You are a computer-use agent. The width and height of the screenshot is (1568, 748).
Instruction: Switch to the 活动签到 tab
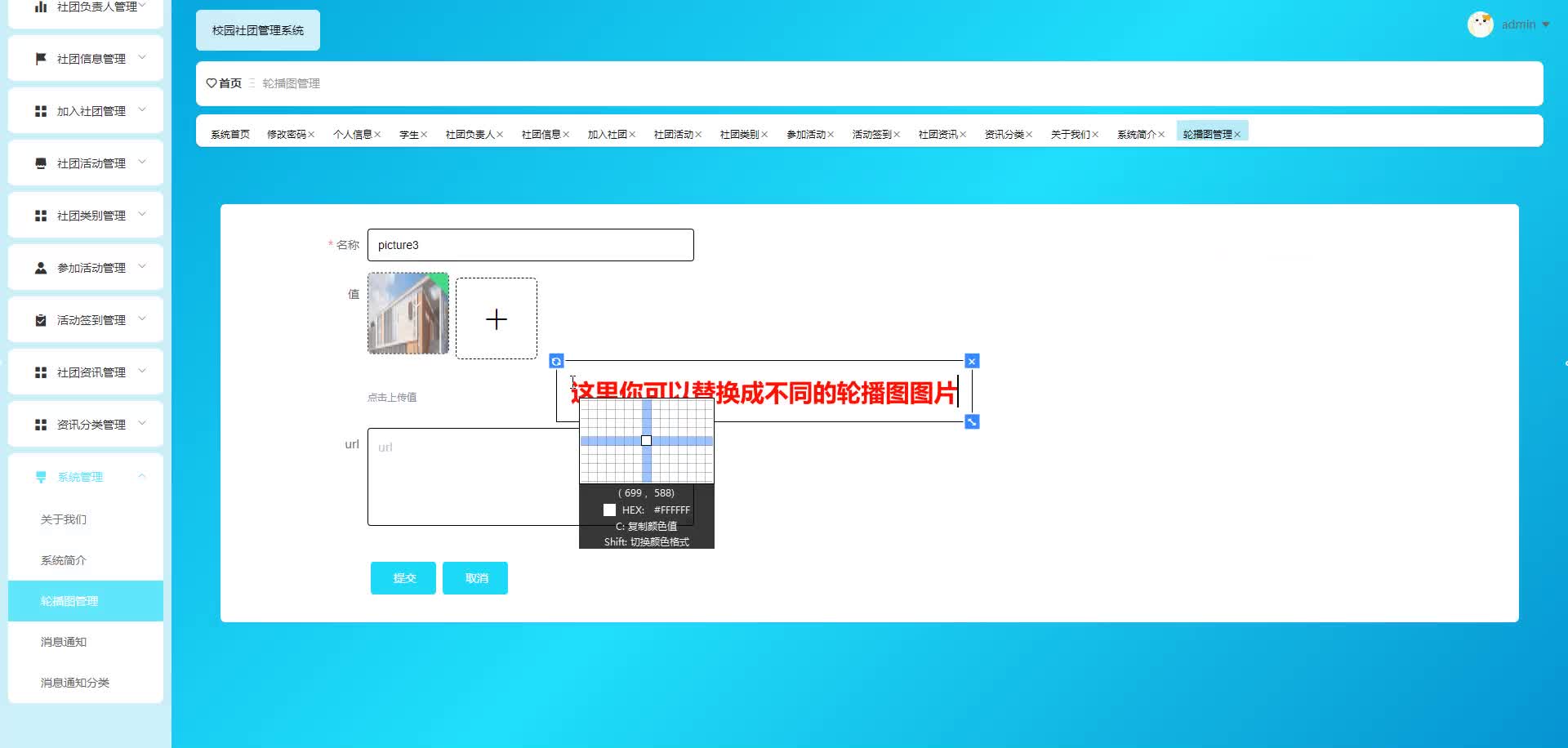click(x=871, y=135)
